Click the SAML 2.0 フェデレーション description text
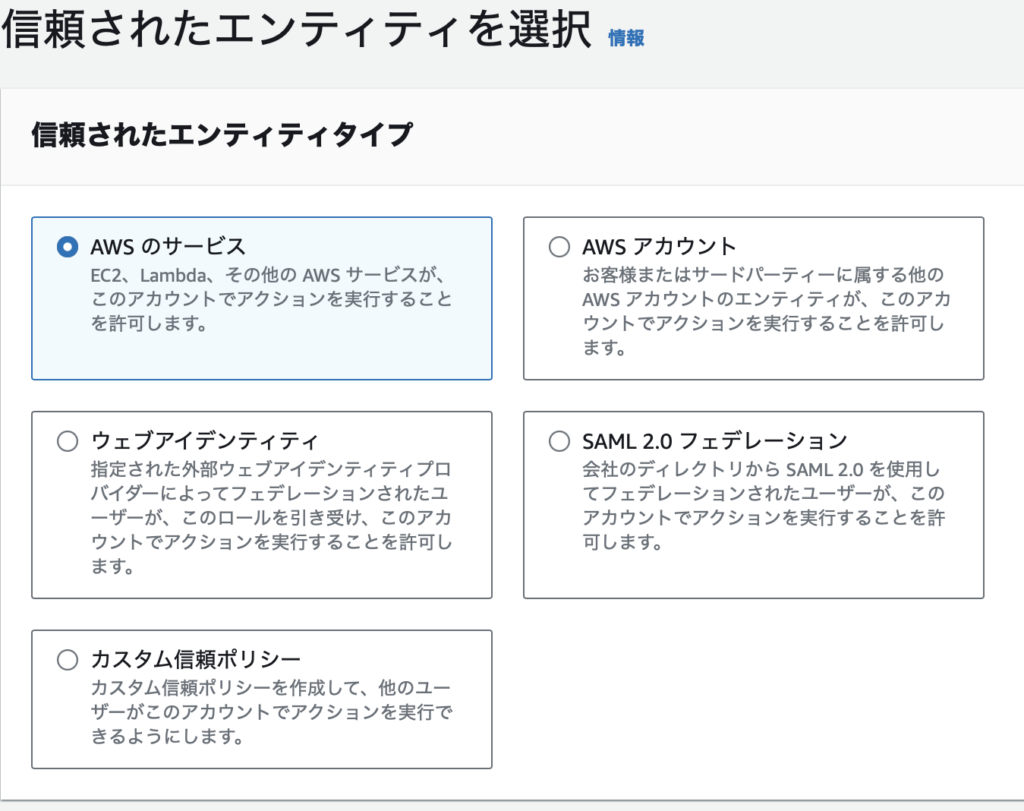The height and width of the screenshot is (811, 1024). (x=763, y=505)
